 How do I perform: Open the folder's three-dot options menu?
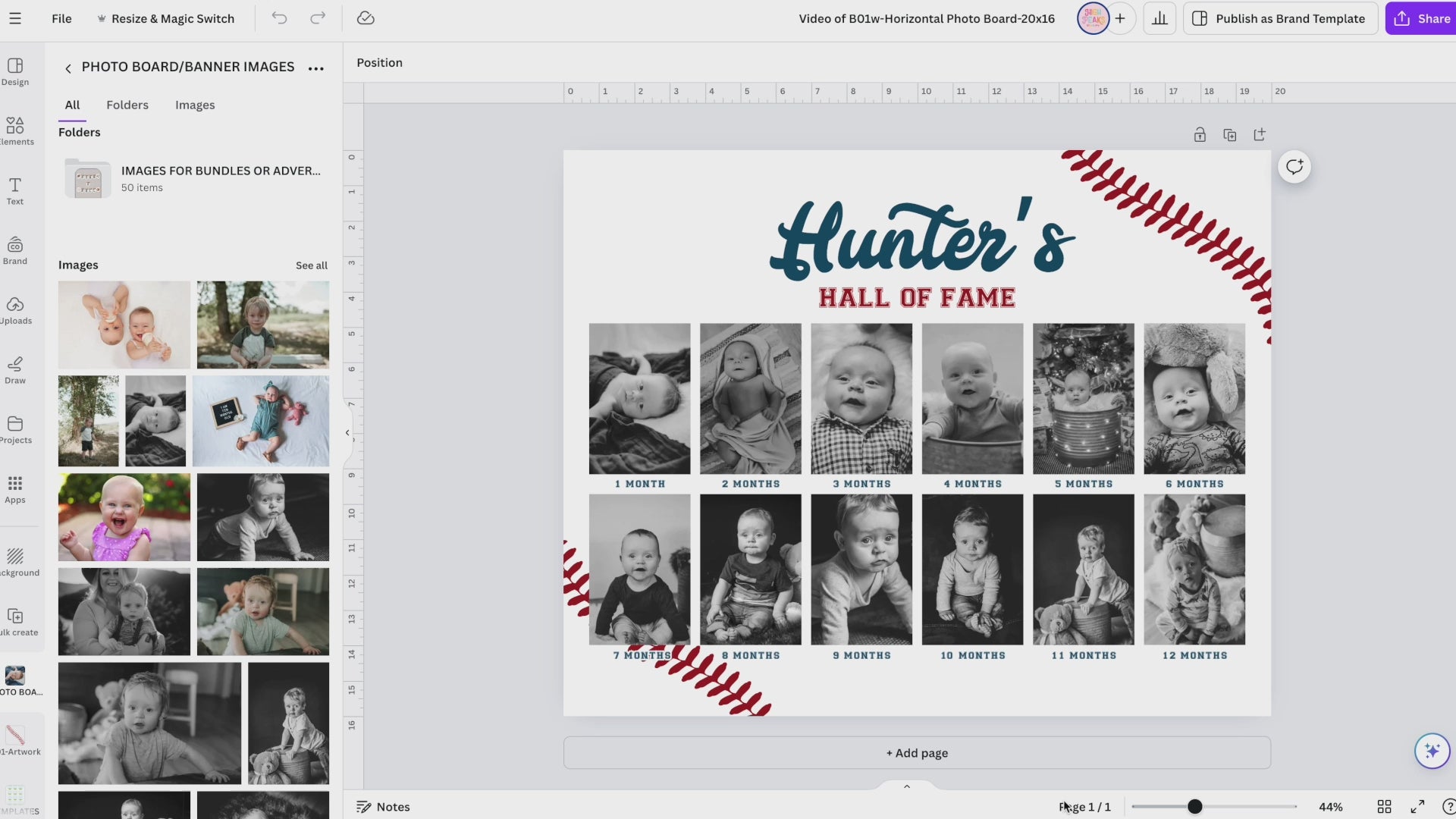[x=316, y=68]
